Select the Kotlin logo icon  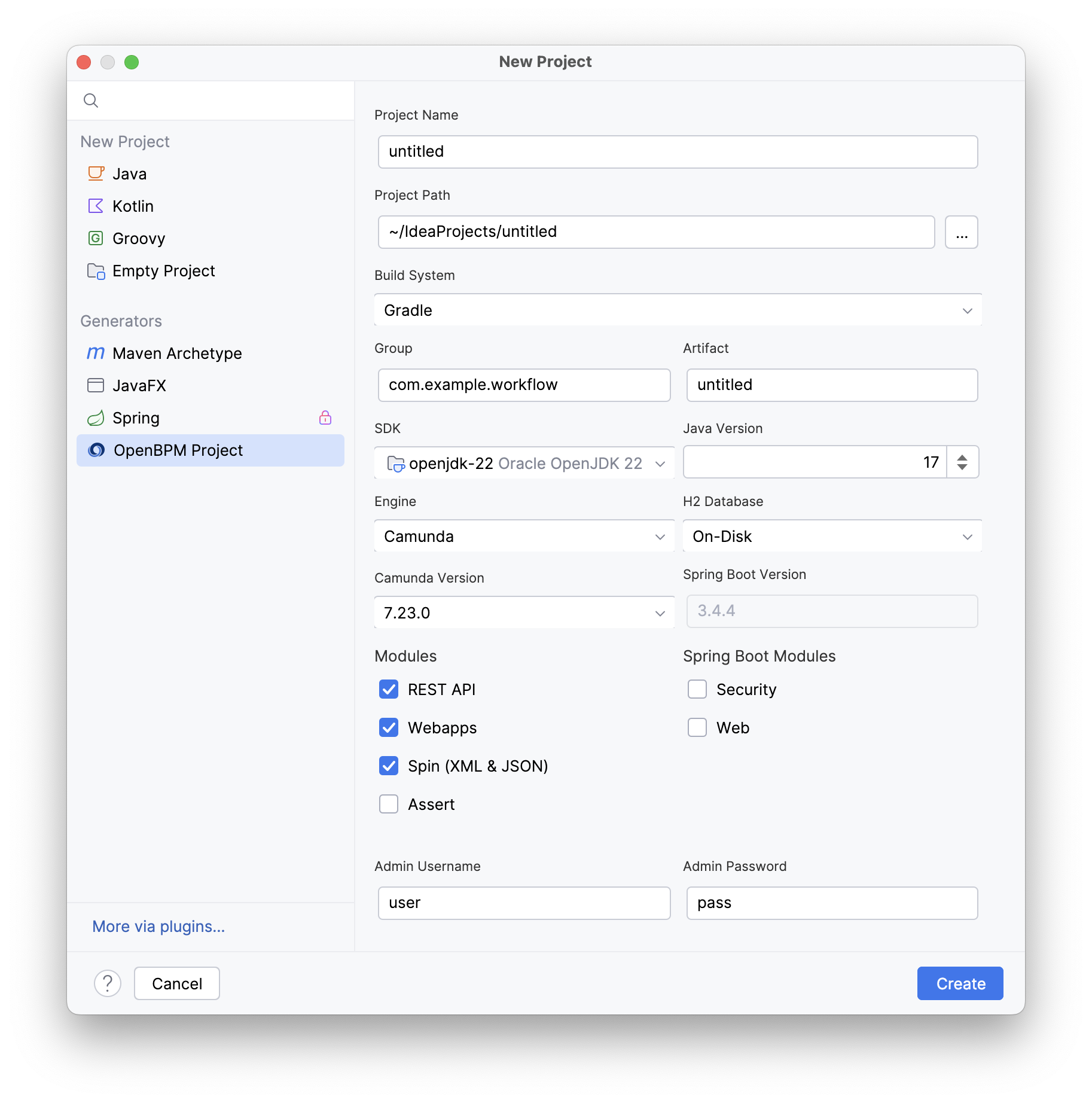pos(96,206)
